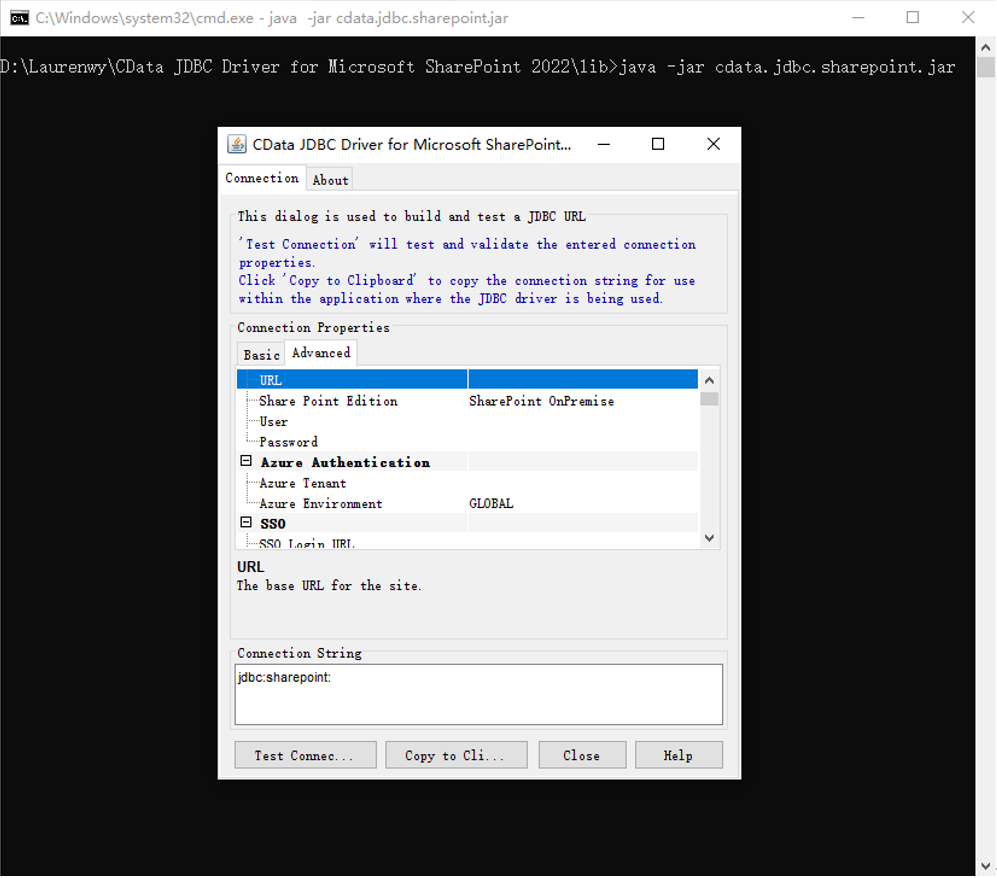Click the Test Connection button
Image resolution: width=997 pixels, height=878 pixels.
[305, 754]
